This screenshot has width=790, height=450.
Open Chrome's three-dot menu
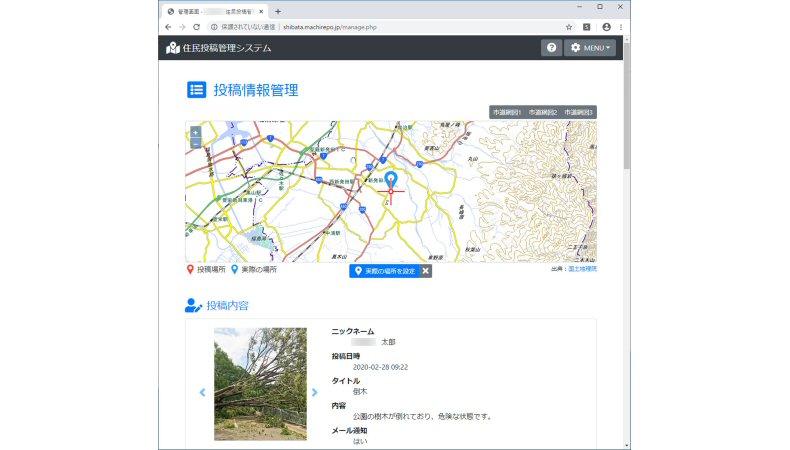(x=621, y=27)
